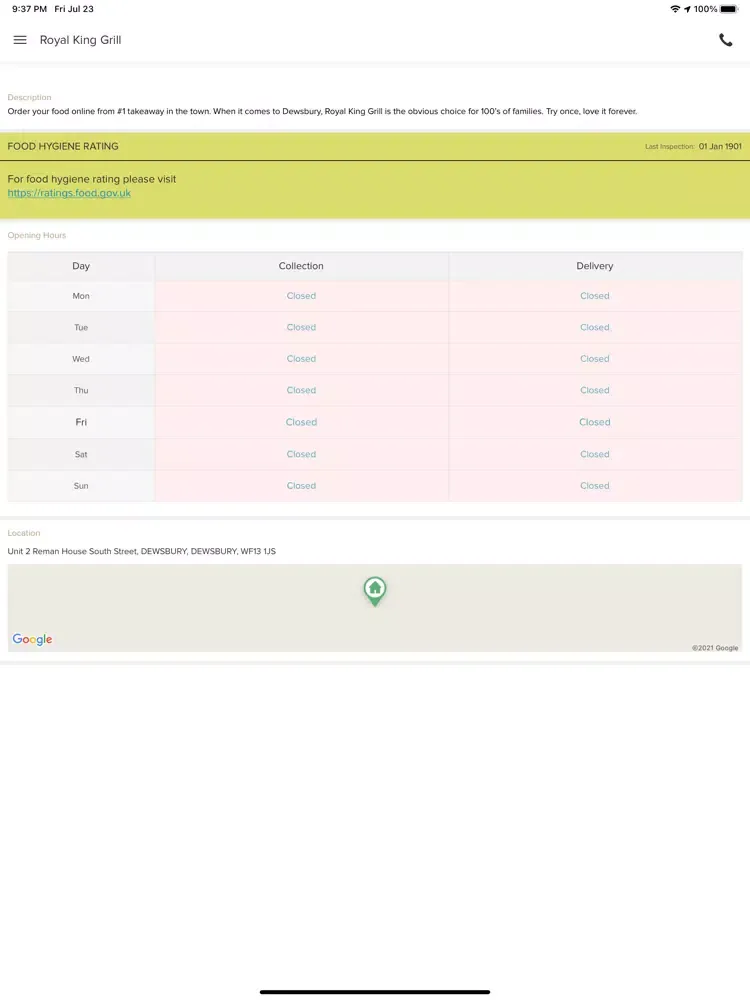The height and width of the screenshot is (1000, 750).
Task: Click Wednesday's Delivery Closed cell
Action: 595,358
